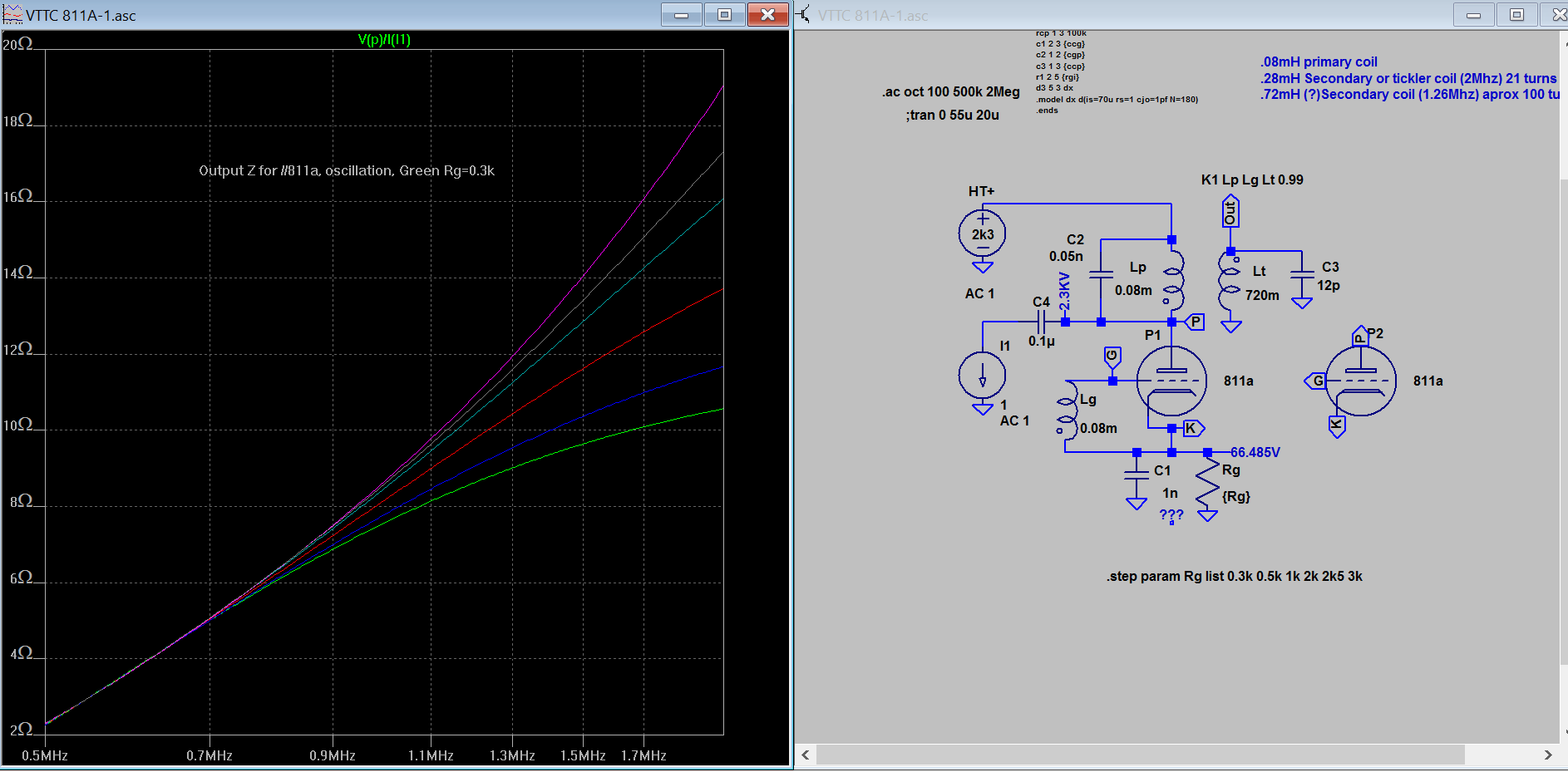Screen dimensions: 1568x772
Task: Select capacitor C4 0.1µ symbol
Action: 1041,322
